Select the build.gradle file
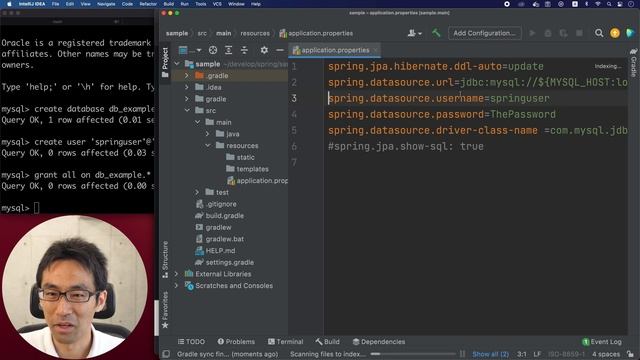Image resolution: width=640 pixels, height=360 pixels. [x=219, y=216]
